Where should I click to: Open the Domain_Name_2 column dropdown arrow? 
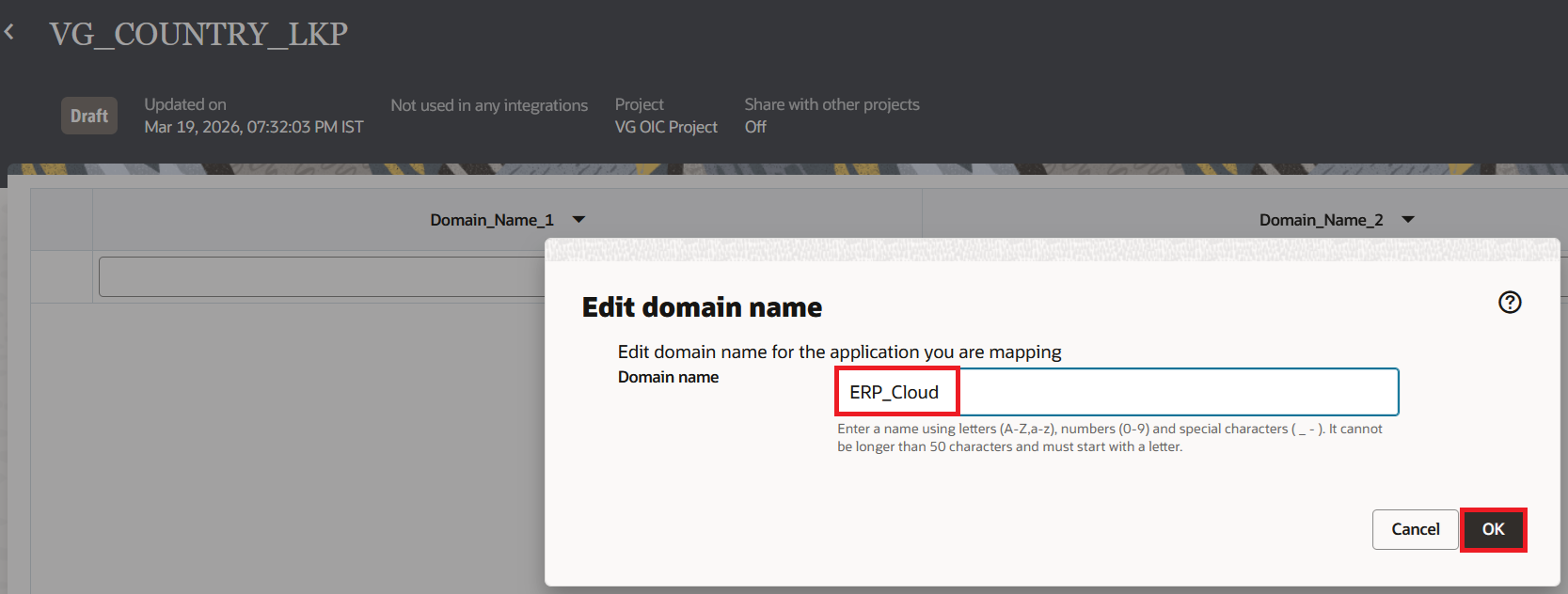(1408, 220)
